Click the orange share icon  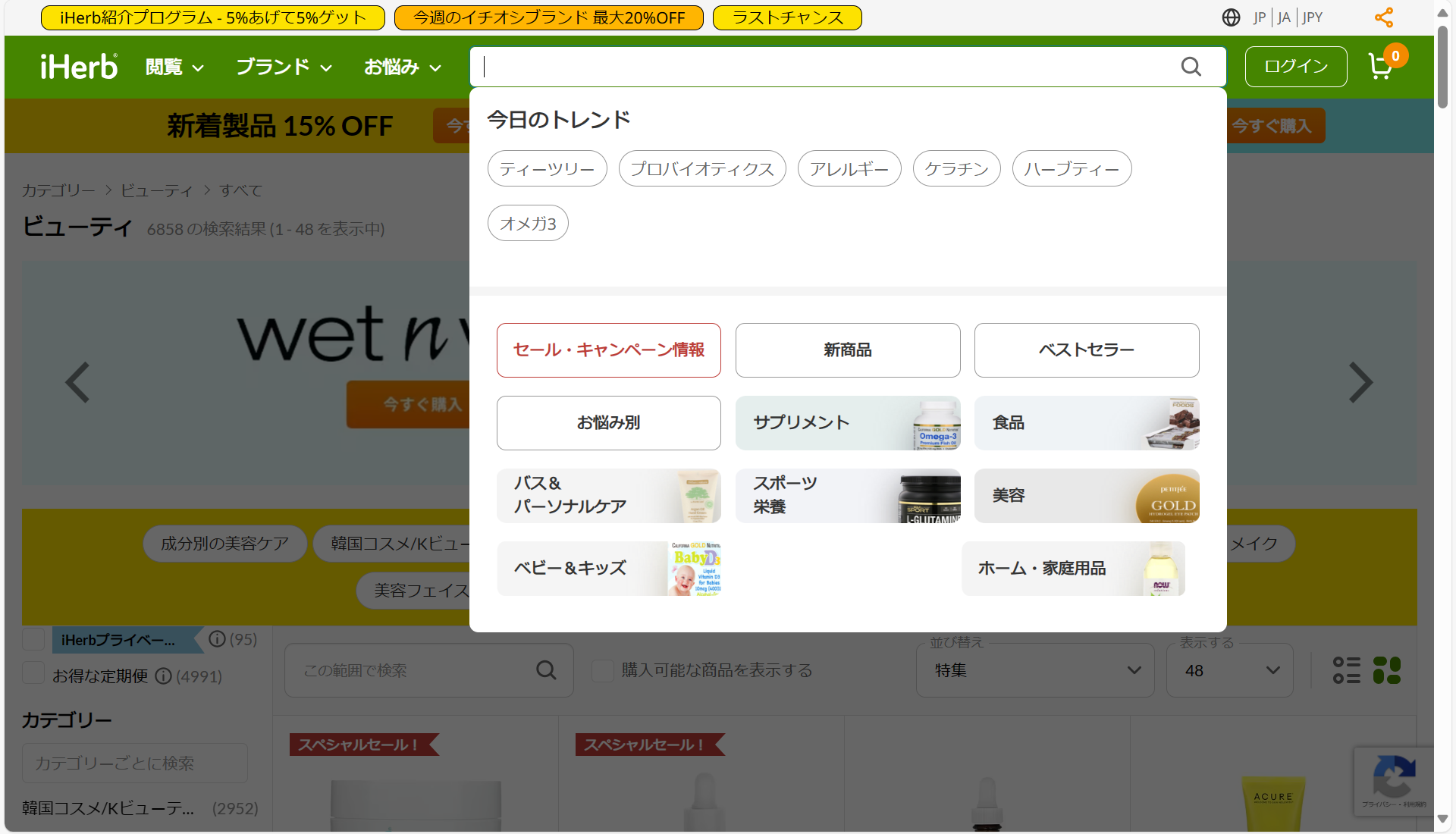click(1384, 17)
